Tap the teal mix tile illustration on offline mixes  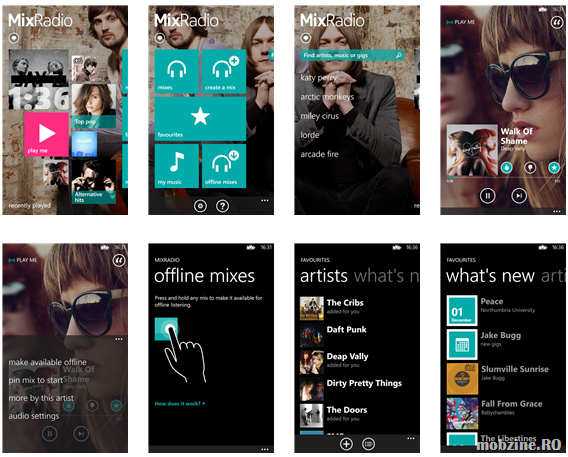pyautogui.click(x=166, y=329)
